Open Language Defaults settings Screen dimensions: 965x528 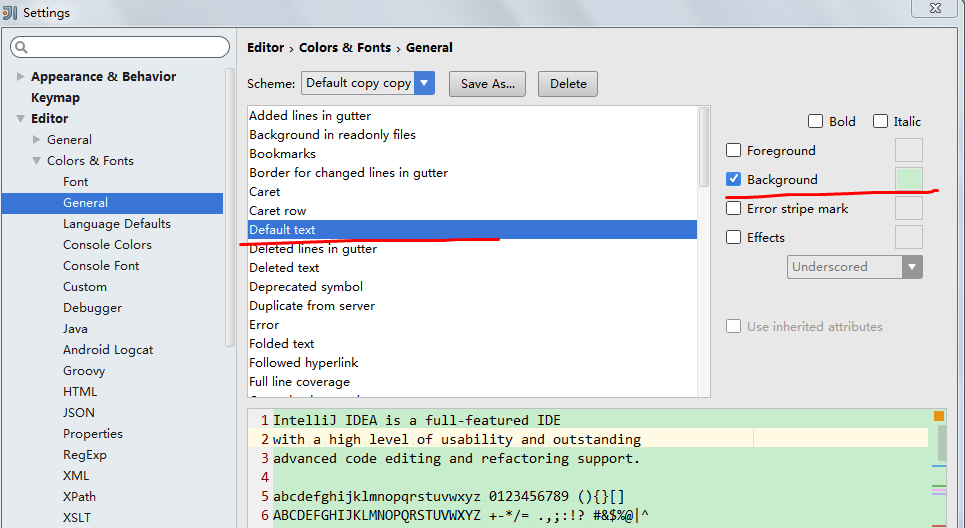[117, 223]
